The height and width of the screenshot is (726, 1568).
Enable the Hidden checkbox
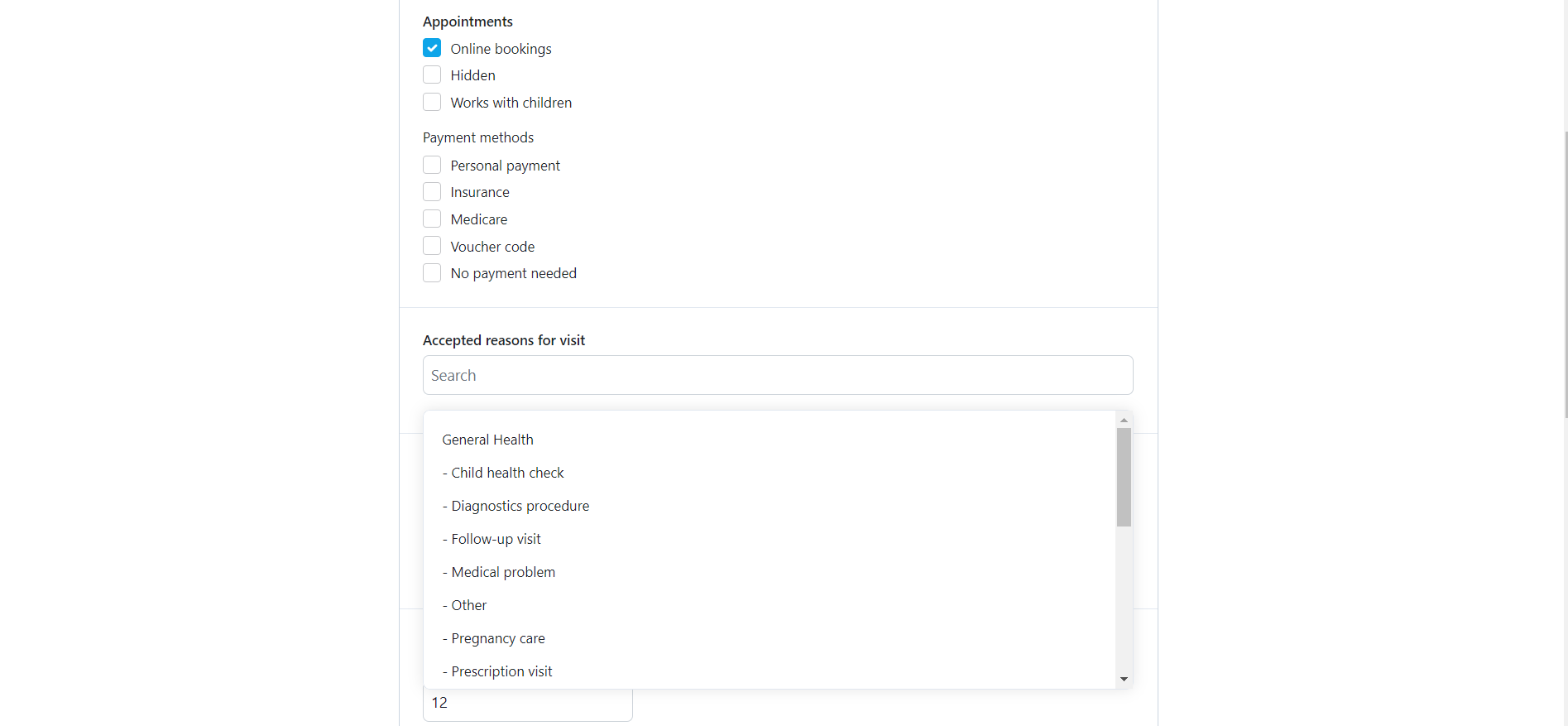[432, 75]
